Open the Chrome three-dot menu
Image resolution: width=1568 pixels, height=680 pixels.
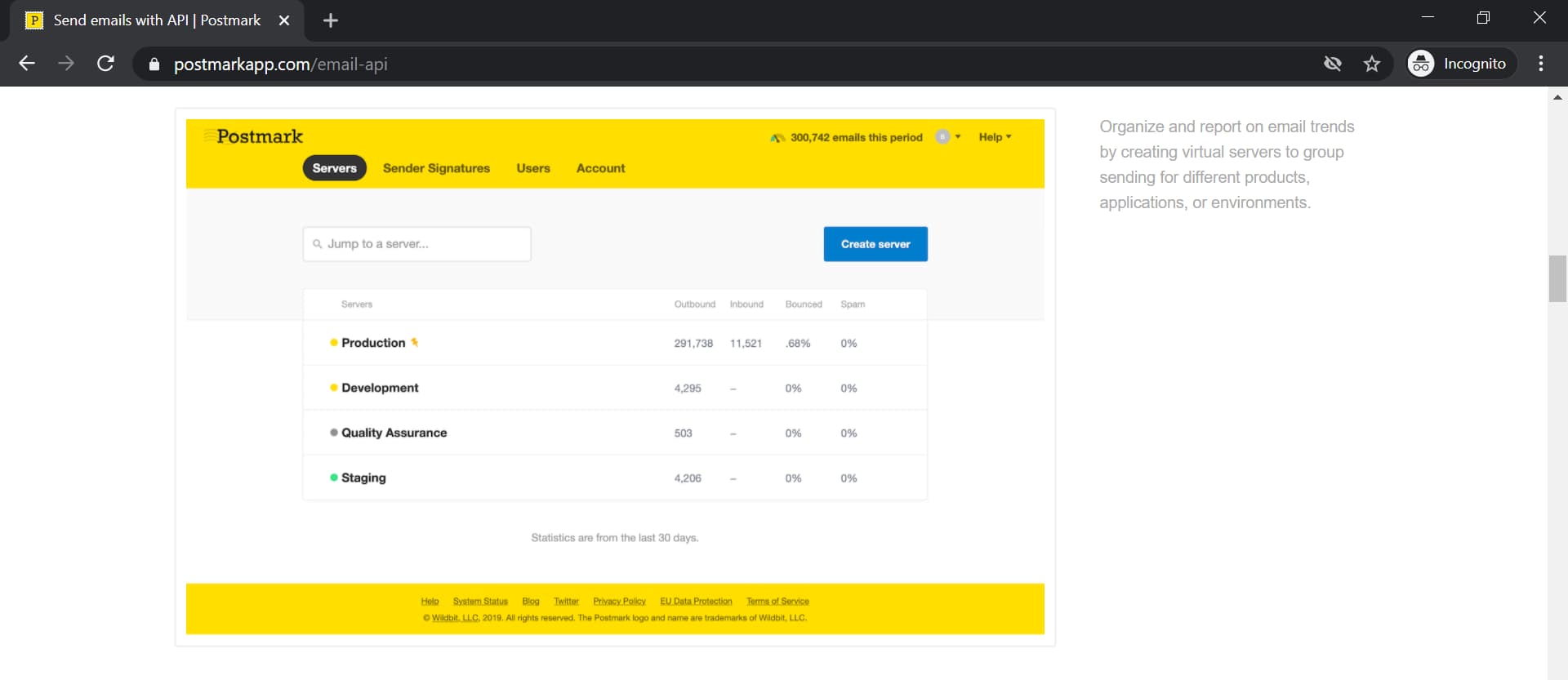point(1541,64)
